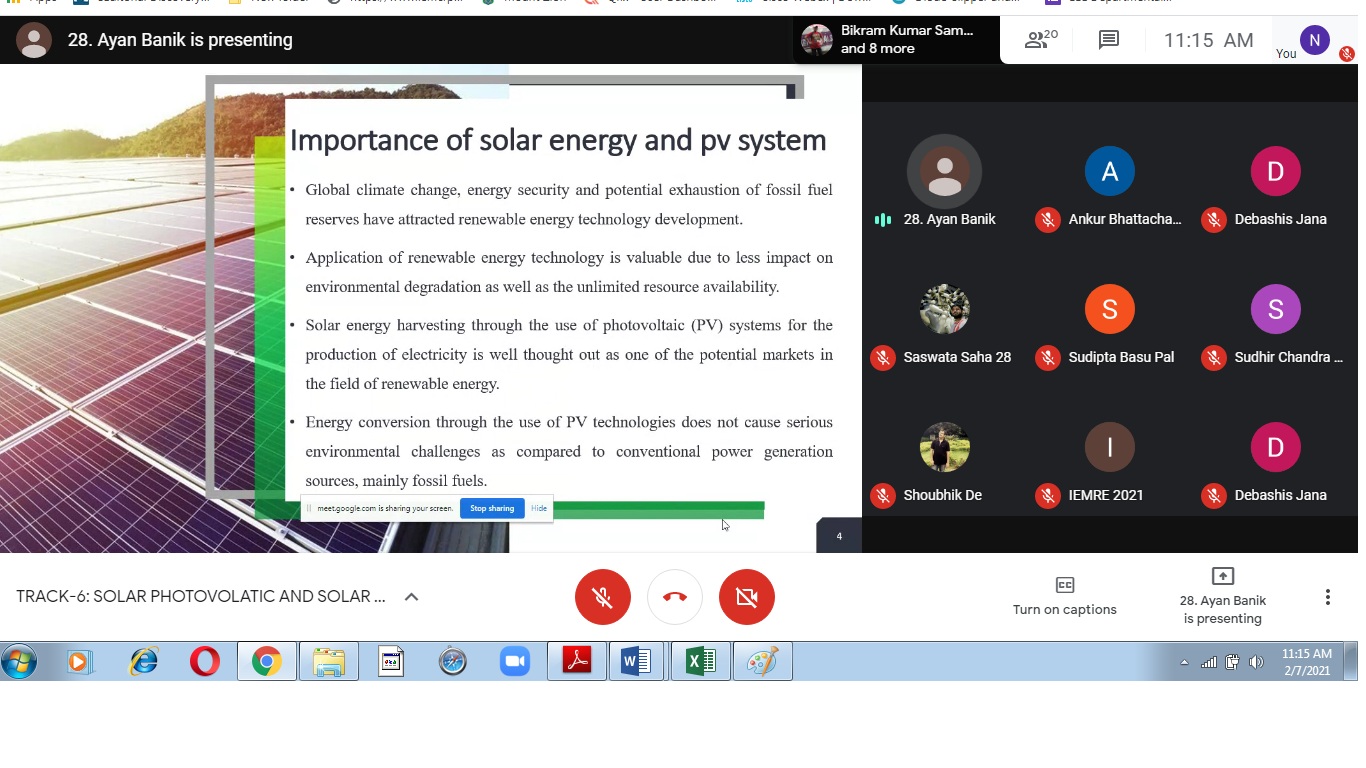The height and width of the screenshot is (768, 1366).
Task: Open the three-dot more options menu
Action: click(1327, 597)
